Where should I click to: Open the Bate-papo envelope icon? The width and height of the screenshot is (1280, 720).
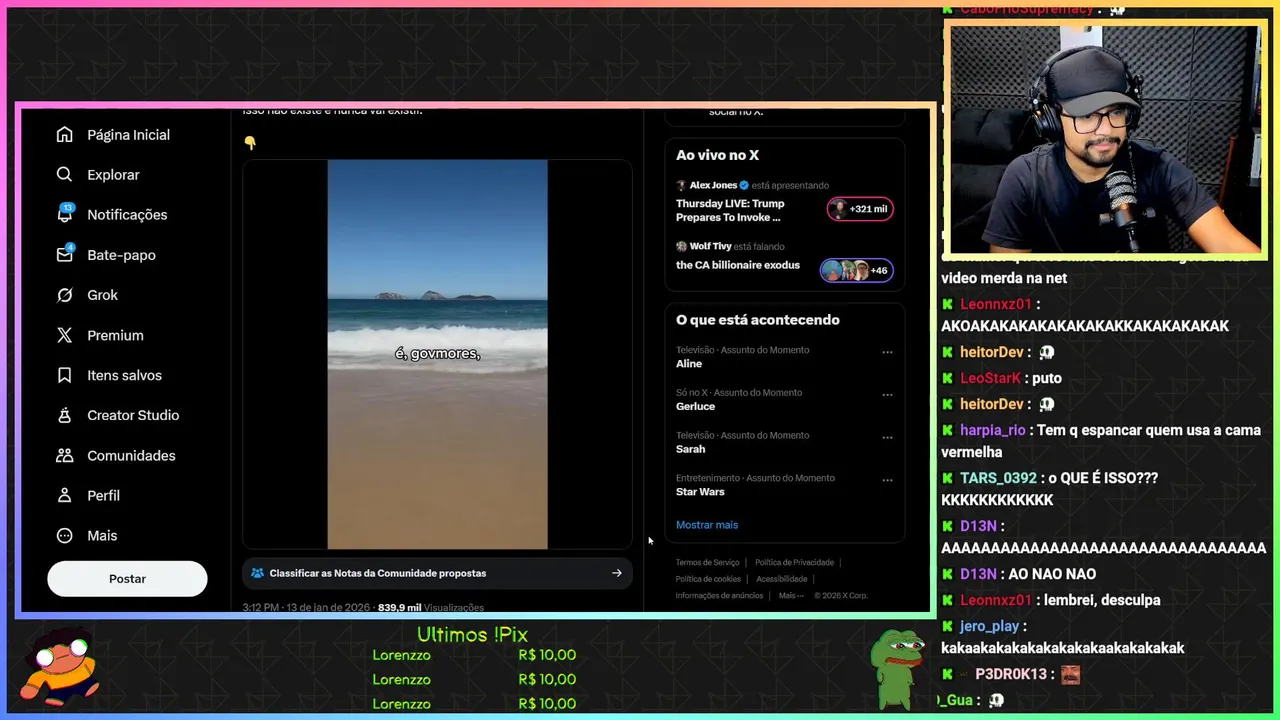pos(65,254)
